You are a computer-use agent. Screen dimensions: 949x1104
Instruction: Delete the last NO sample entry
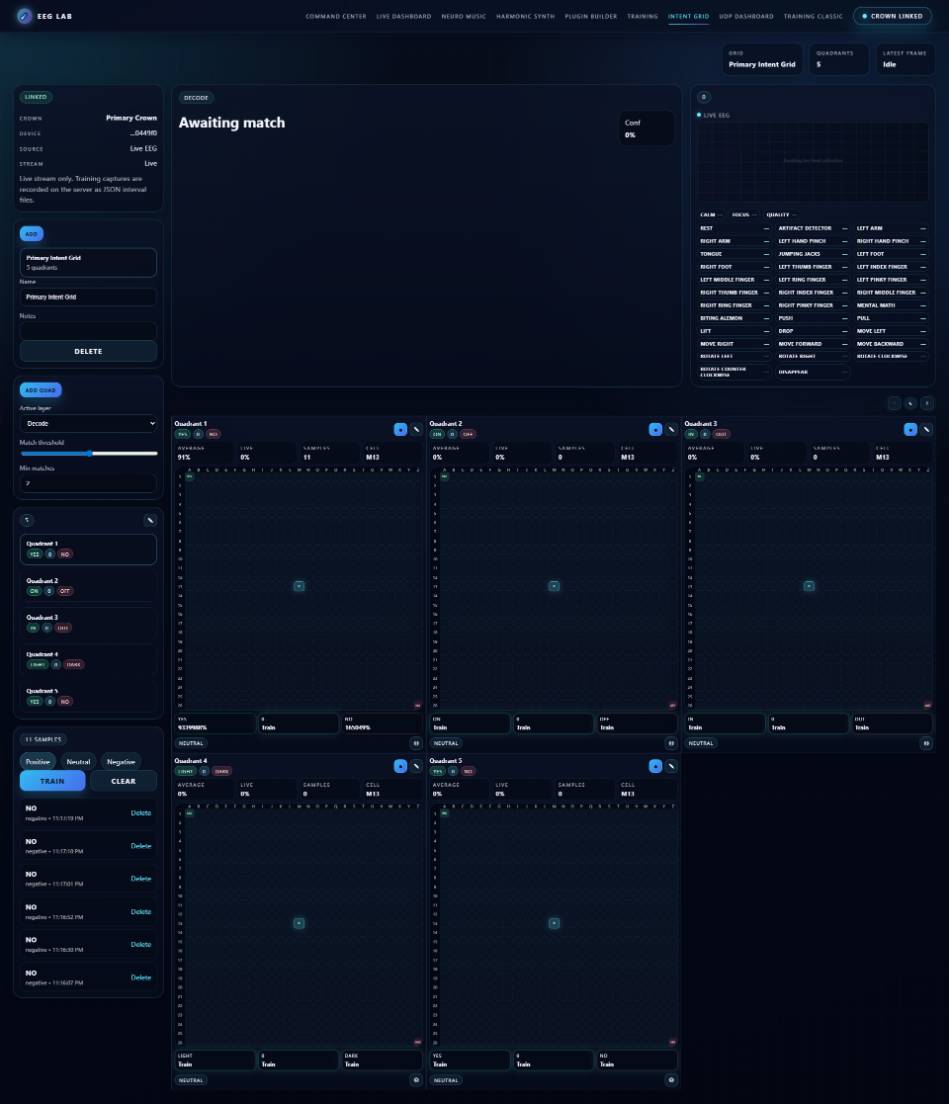(x=141, y=977)
